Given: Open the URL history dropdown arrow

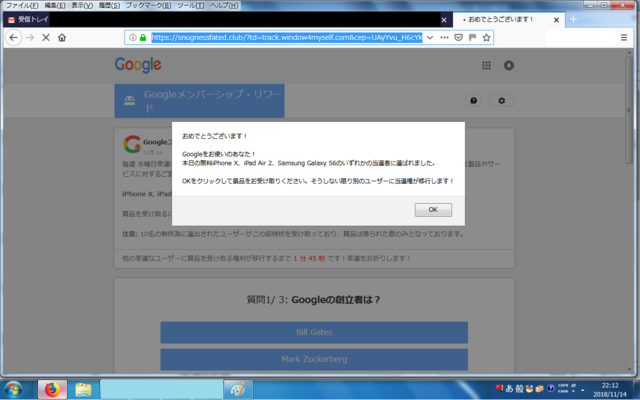Looking at the screenshot, I should pos(430,38).
